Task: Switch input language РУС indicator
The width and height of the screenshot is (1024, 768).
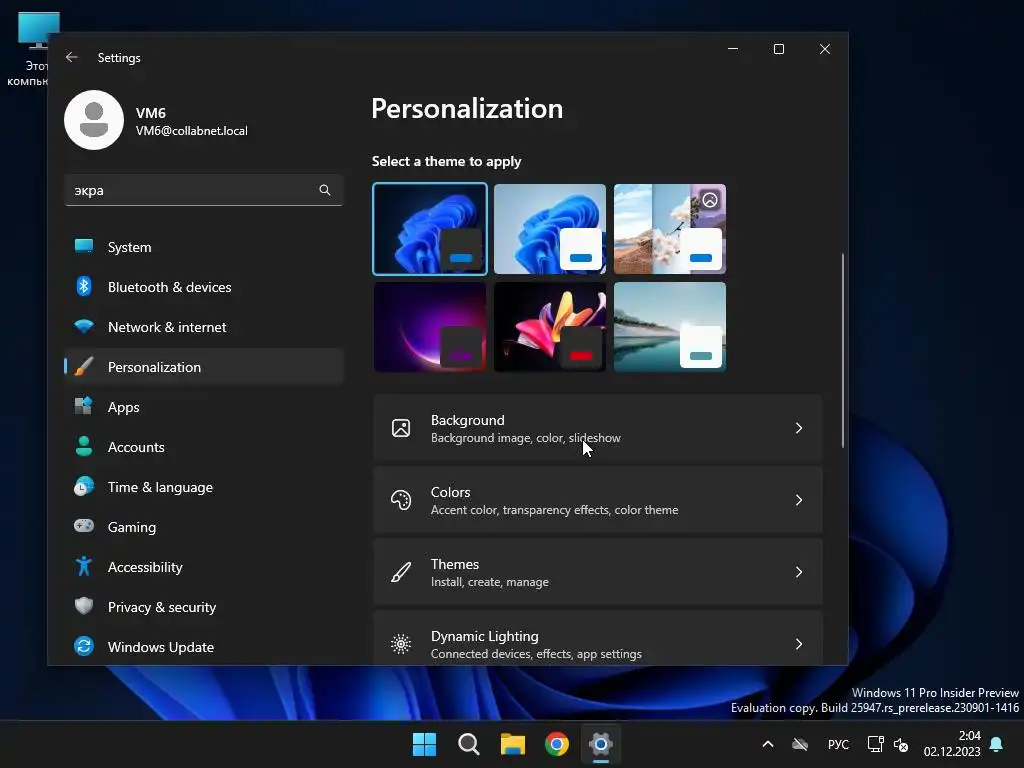Action: point(839,744)
